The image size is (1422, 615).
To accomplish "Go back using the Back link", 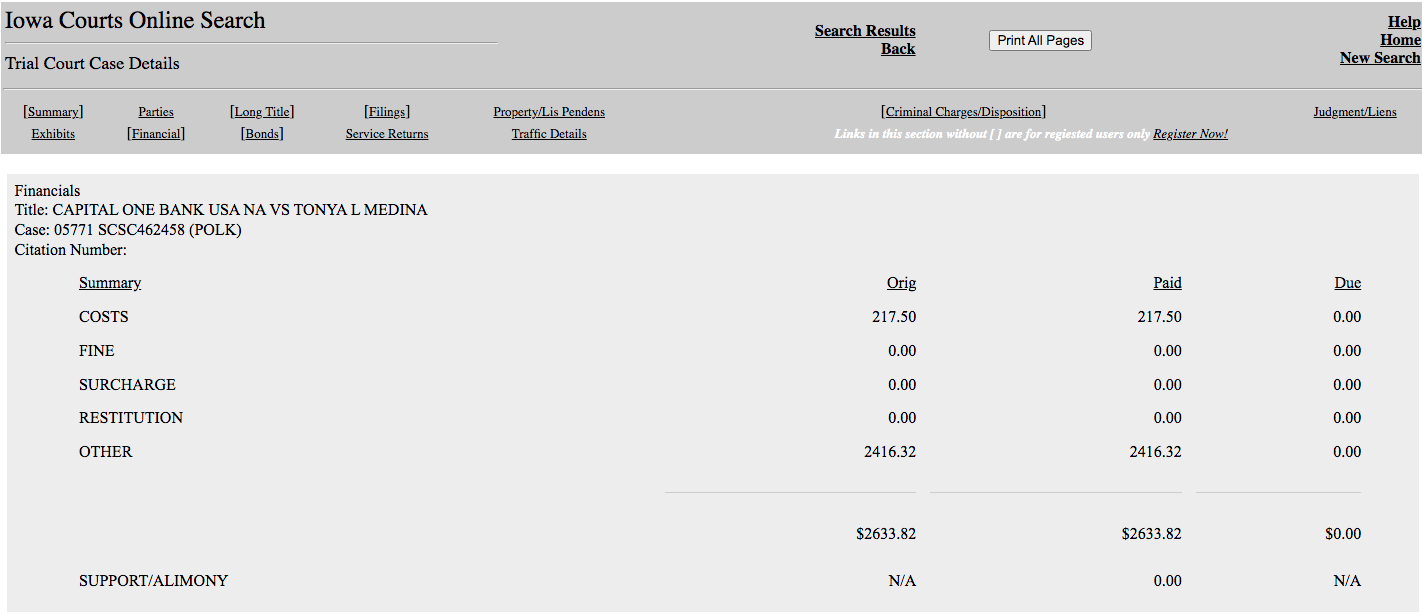I will coord(898,49).
